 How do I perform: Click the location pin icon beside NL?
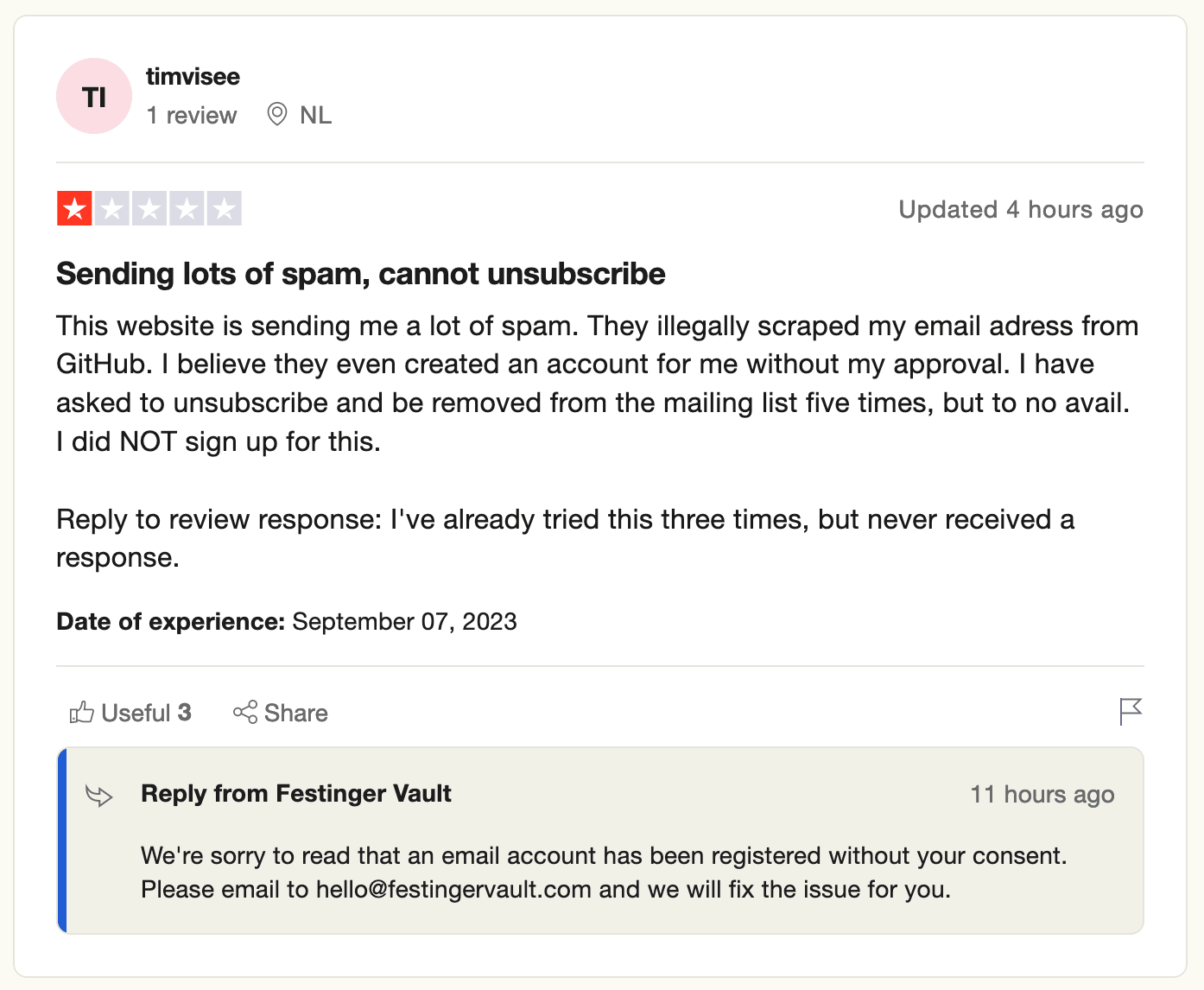(x=277, y=114)
